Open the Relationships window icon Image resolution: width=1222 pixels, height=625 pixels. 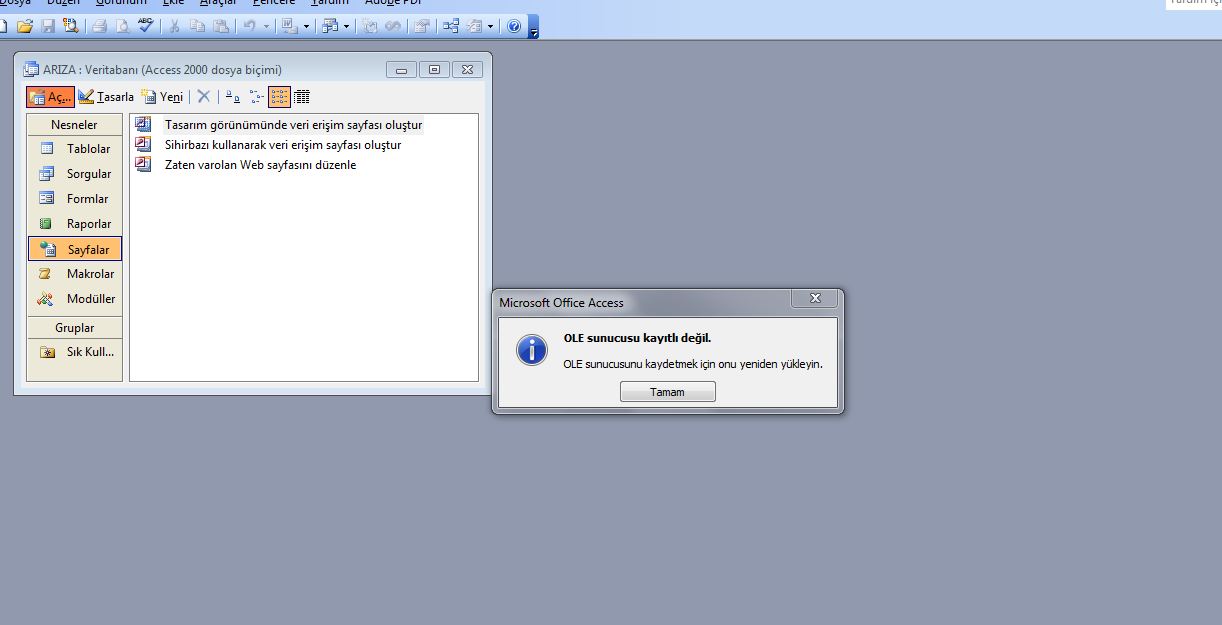point(451,26)
